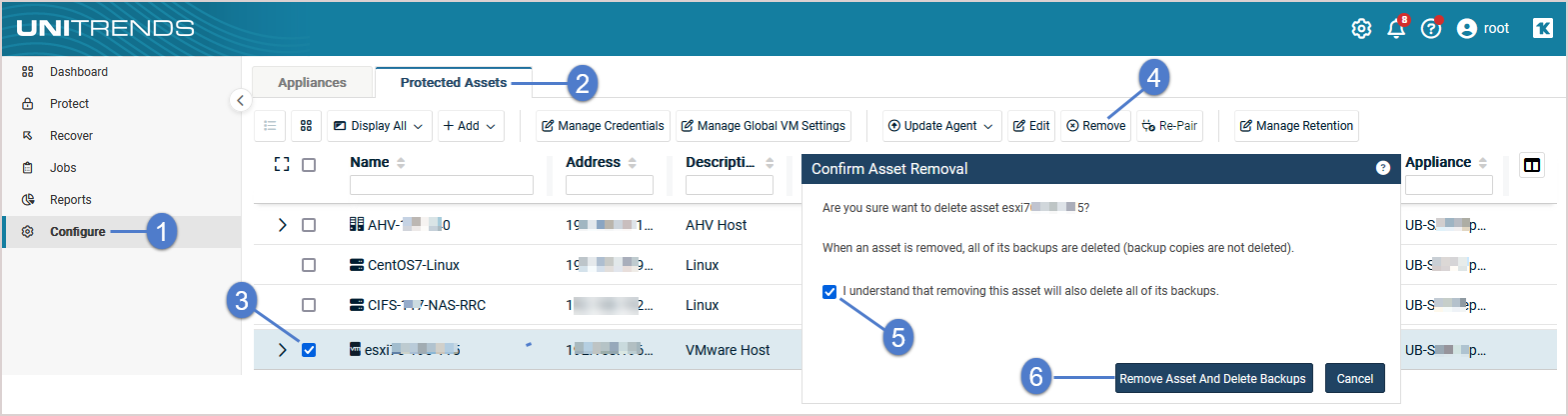Open the help question mark icon in the header

(1431, 29)
